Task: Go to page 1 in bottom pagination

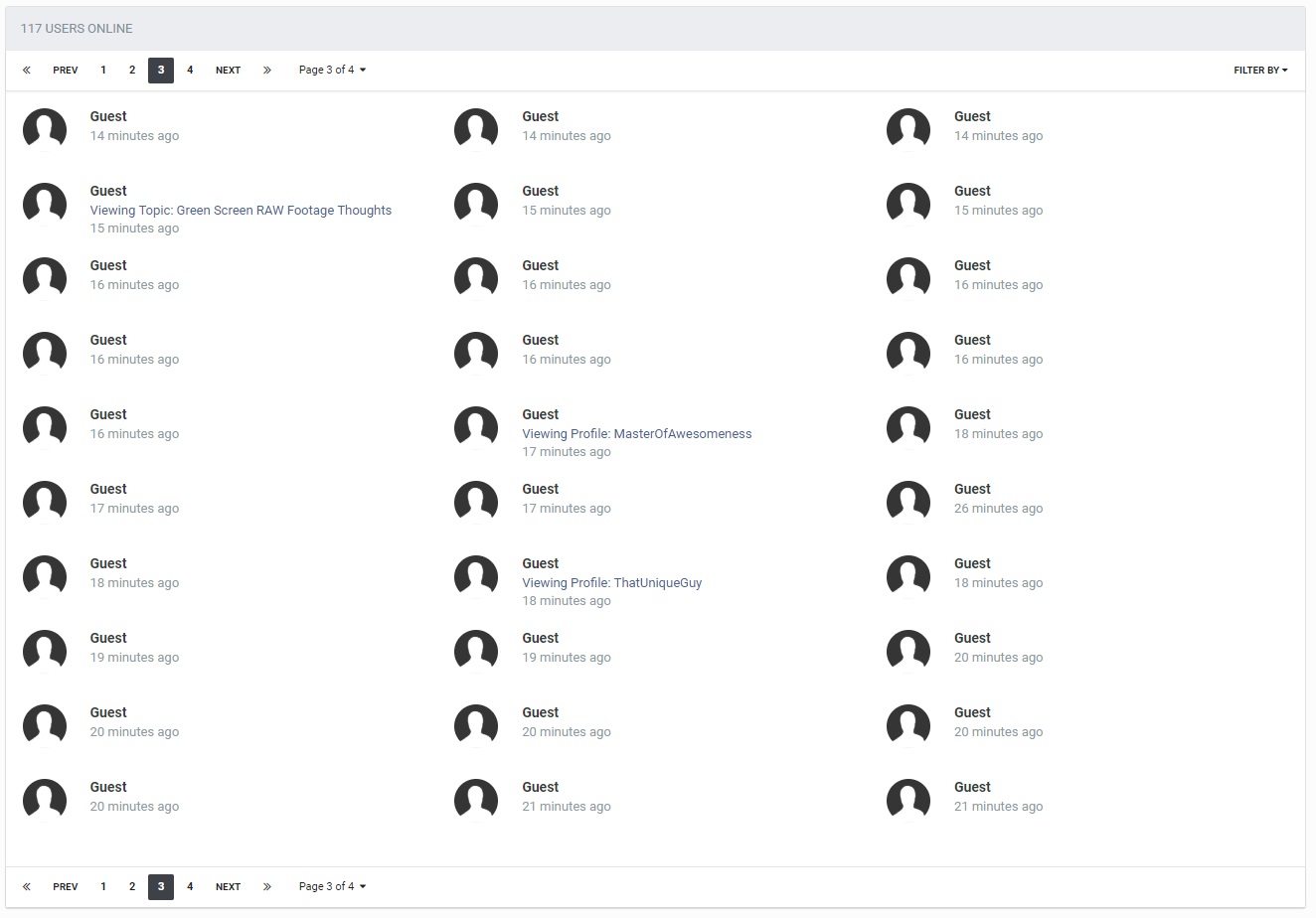Action: point(103,887)
